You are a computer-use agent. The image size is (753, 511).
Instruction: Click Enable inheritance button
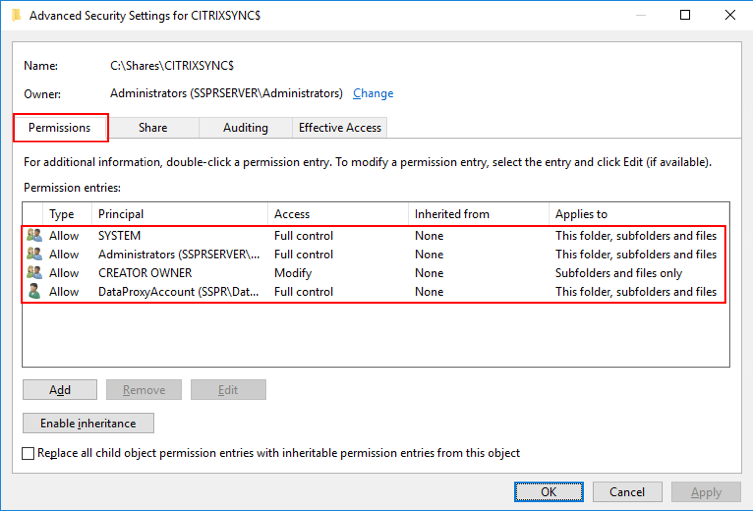[x=88, y=423]
